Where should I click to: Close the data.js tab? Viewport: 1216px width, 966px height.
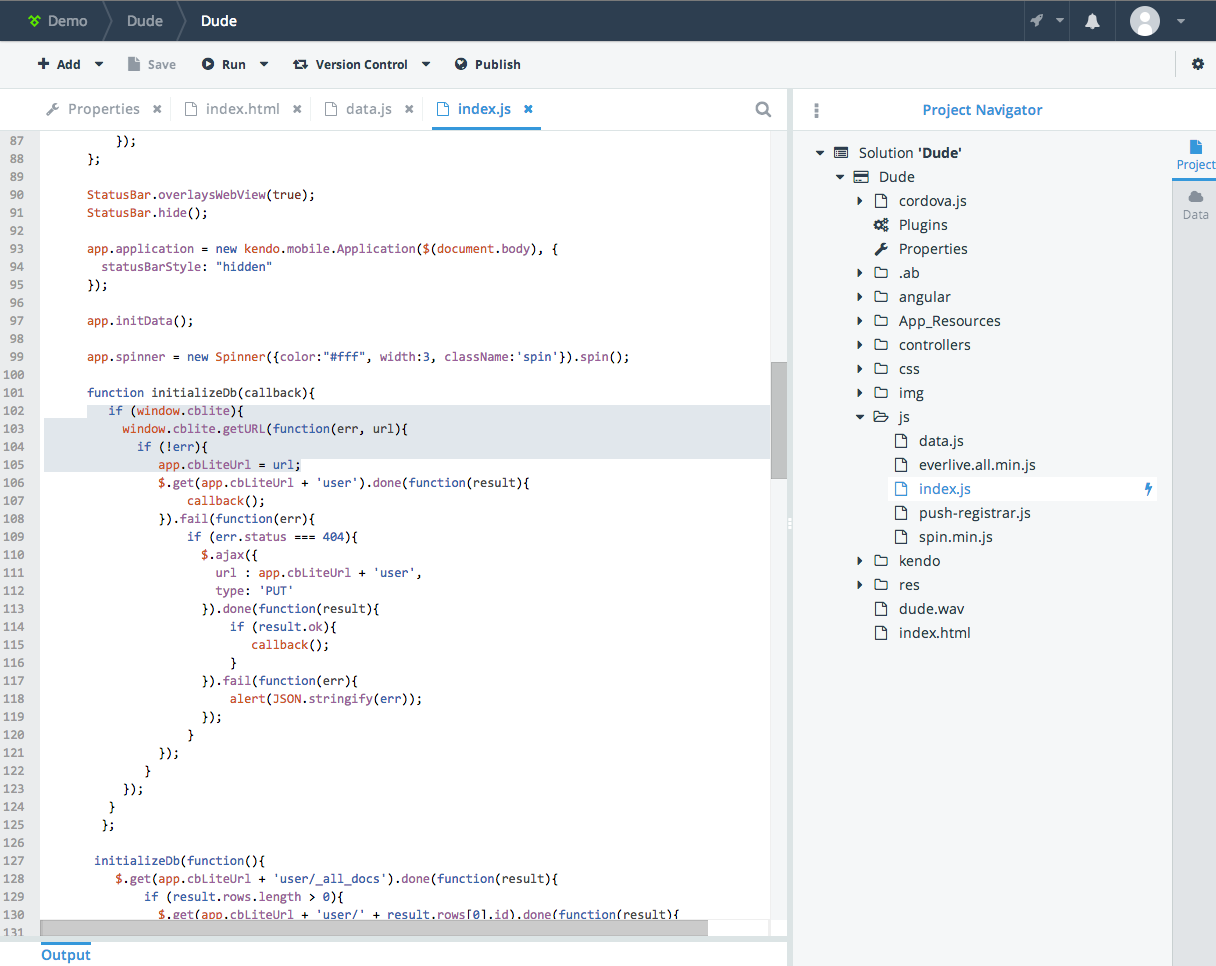(x=409, y=109)
